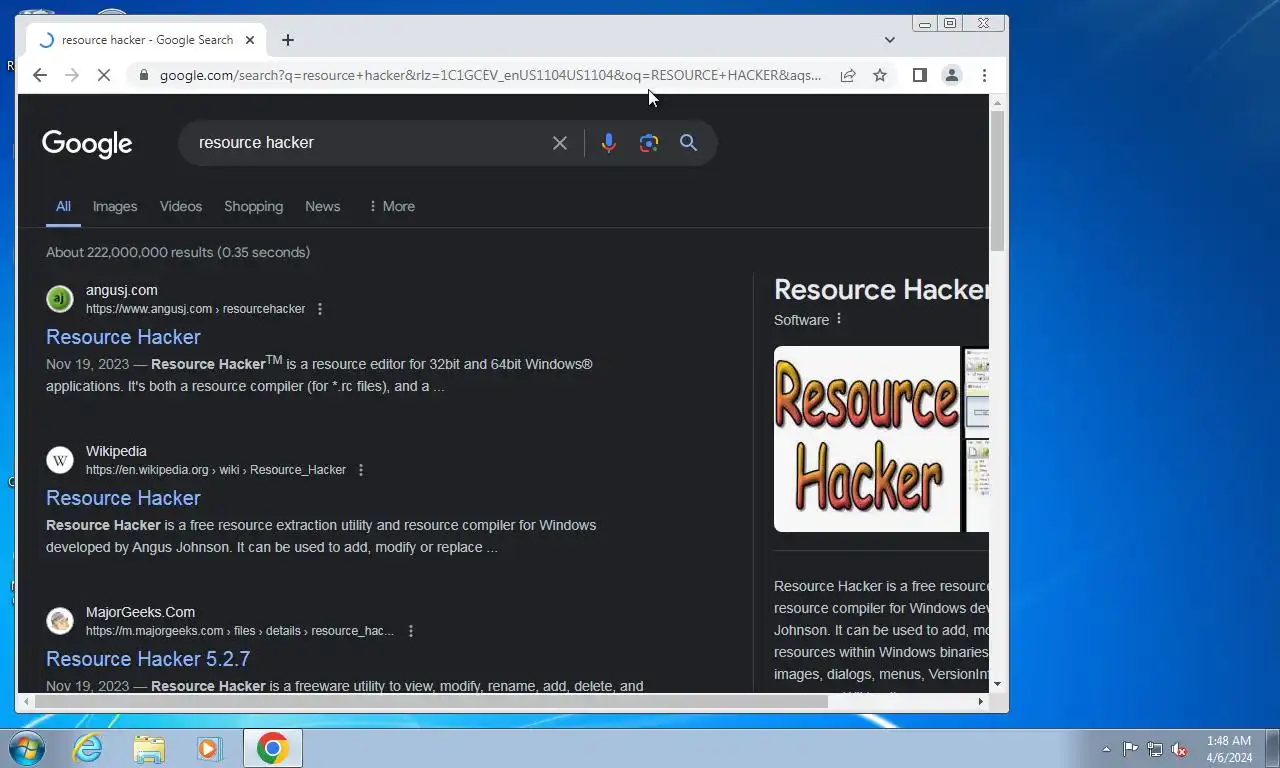Click the Chrome taskbar button

272,748
